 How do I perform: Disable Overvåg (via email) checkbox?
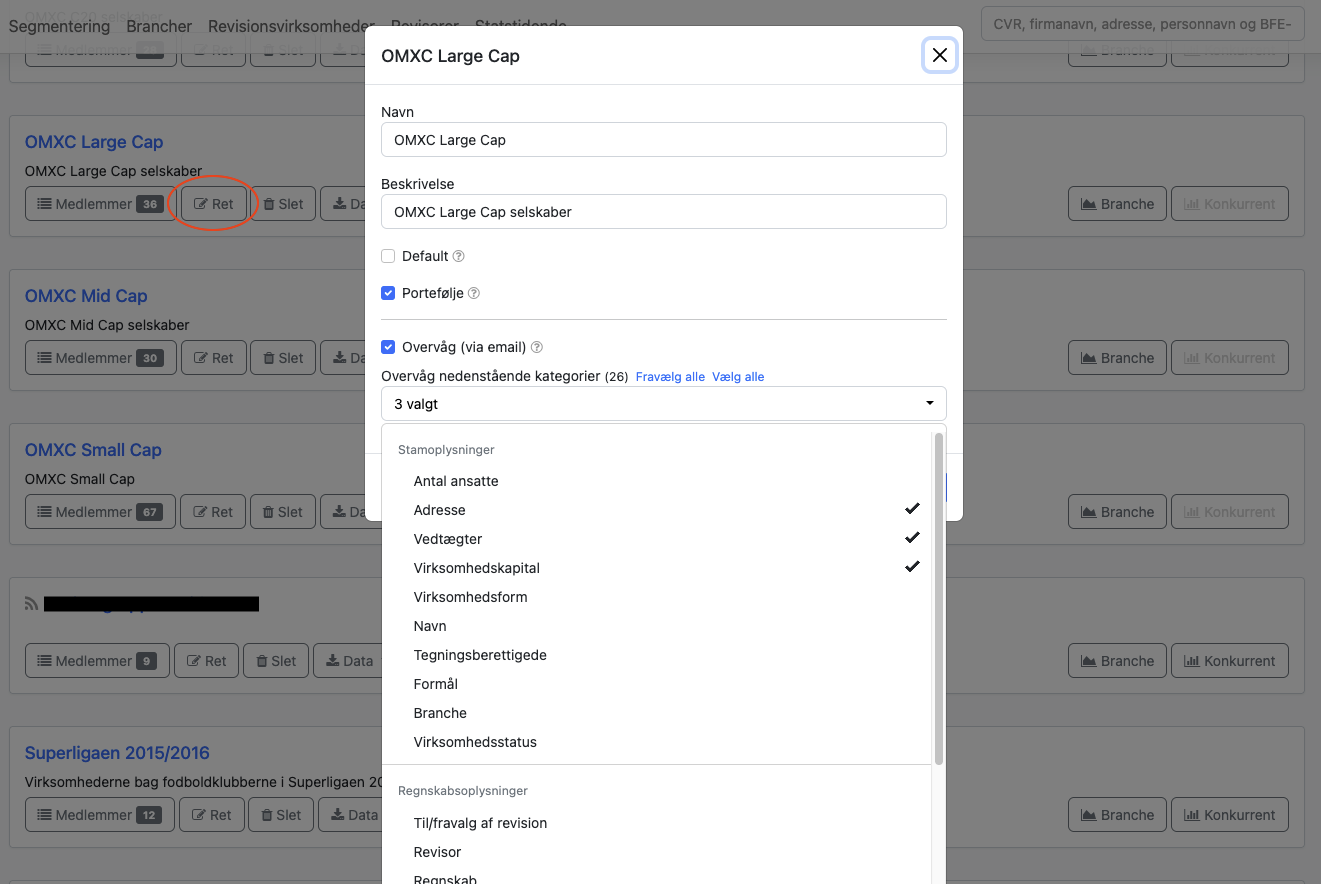388,348
